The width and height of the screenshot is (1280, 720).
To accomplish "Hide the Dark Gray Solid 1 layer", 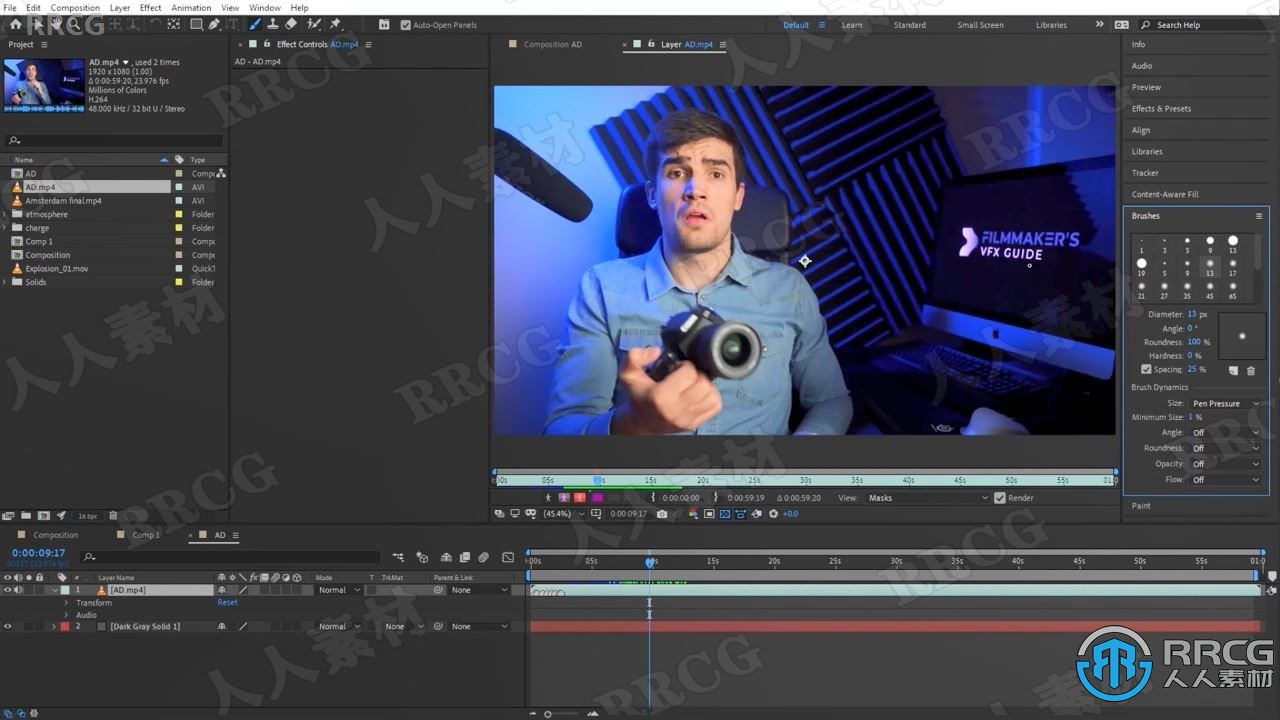I will coord(7,627).
